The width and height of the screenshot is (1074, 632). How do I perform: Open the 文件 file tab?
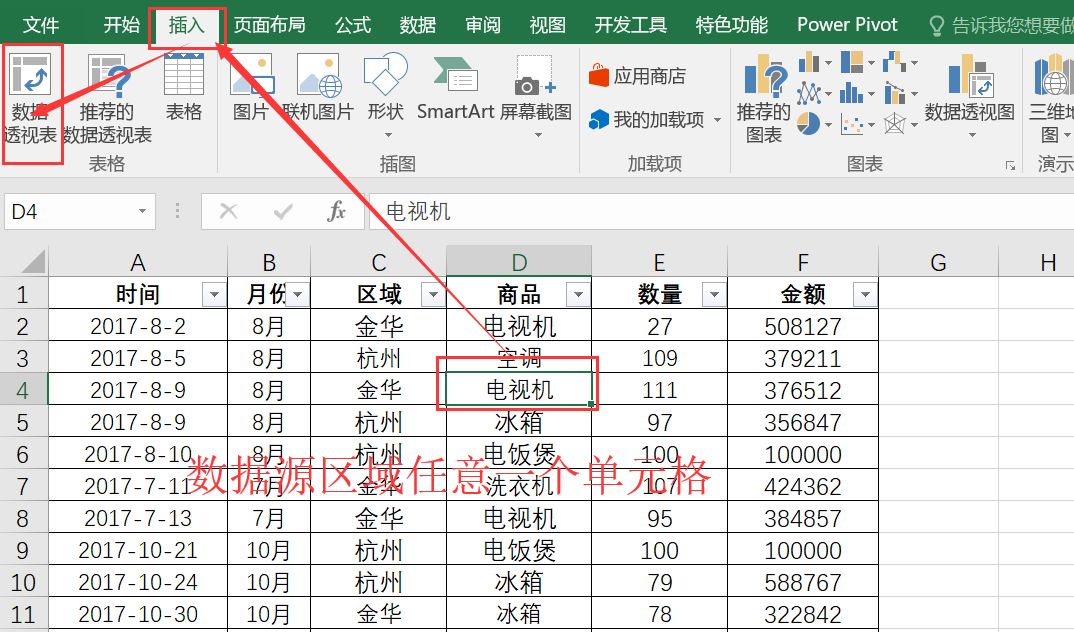[x=41, y=25]
